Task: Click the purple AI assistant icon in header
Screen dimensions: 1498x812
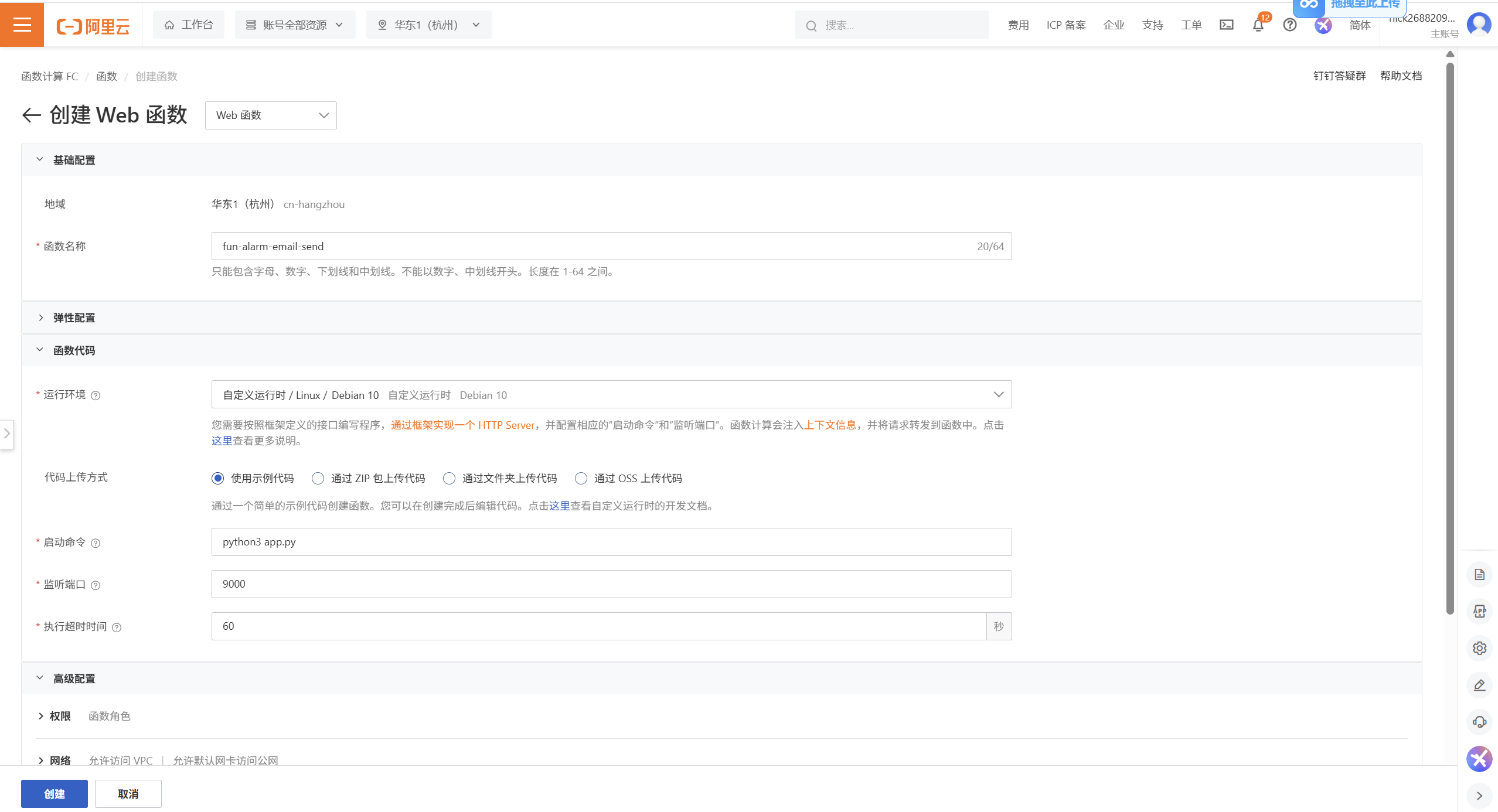Action: point(1323,25)
